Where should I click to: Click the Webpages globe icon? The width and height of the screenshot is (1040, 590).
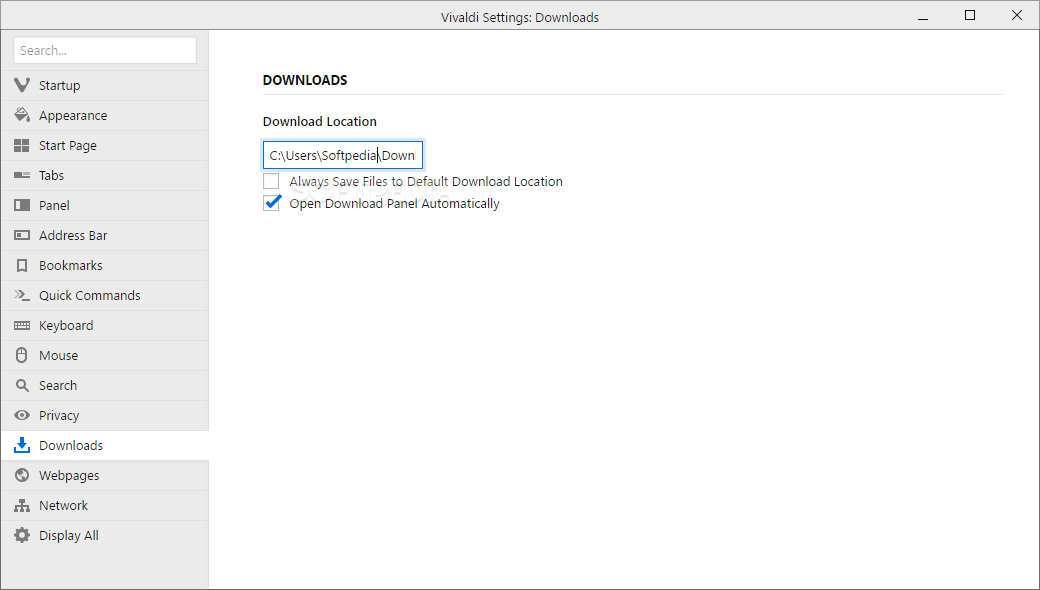tap(22, 475)
